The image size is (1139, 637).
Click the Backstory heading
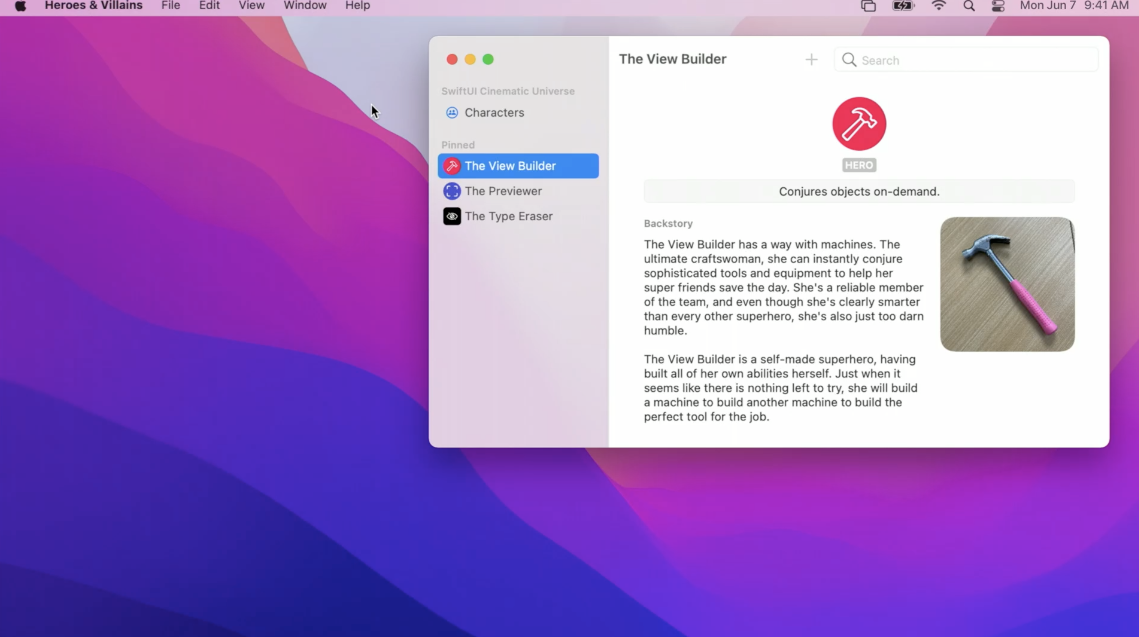tap(668, 224)
